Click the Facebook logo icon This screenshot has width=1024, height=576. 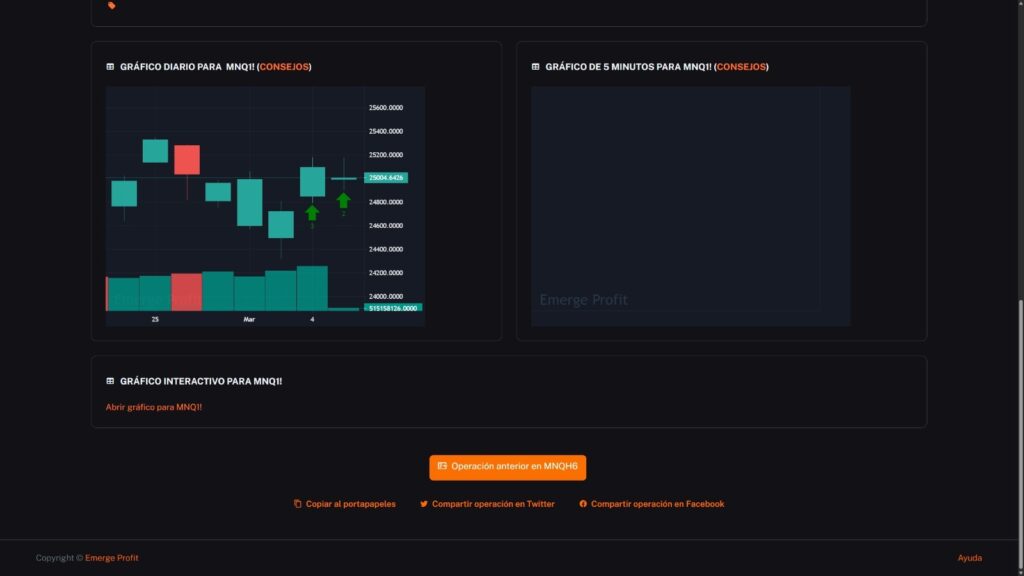click(x=583, y=504)
